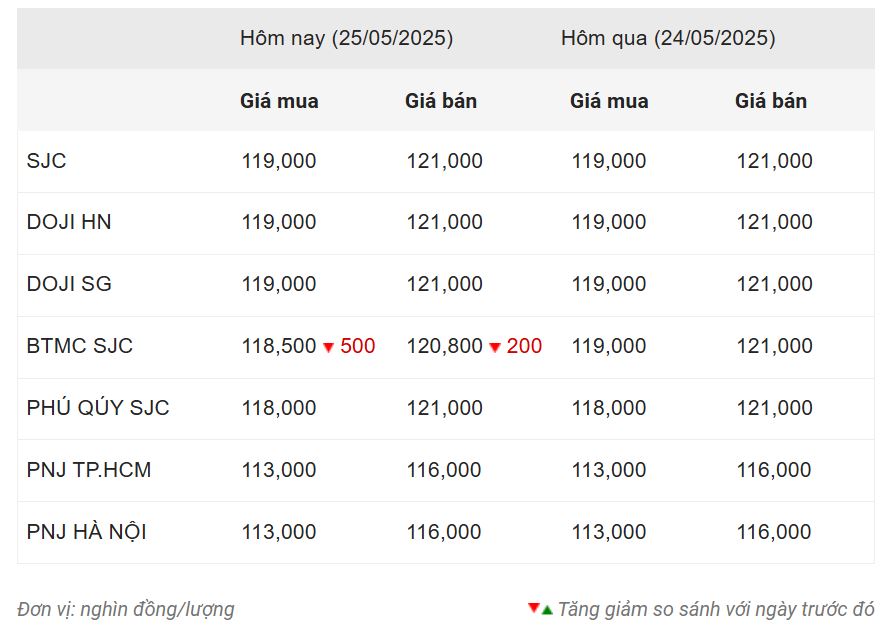Click the red 500 change value

point(358,346)
